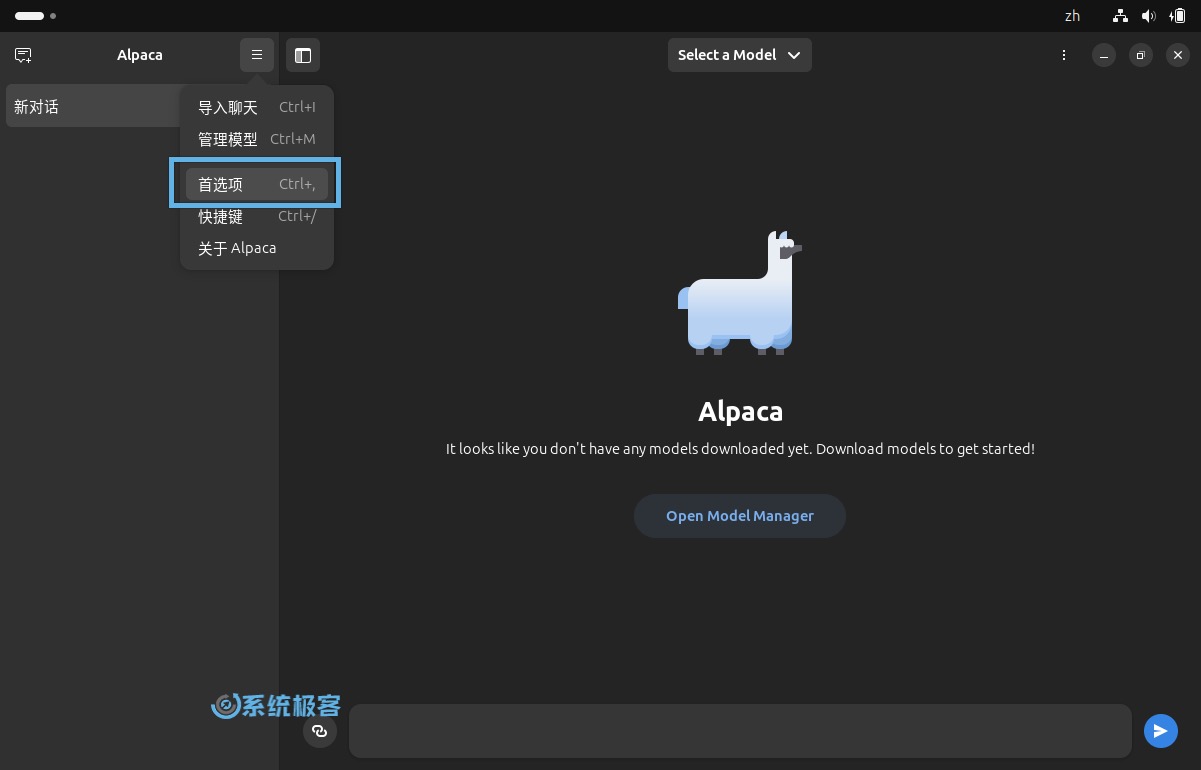Open 关于 Alpaca menu entry

point(257,248)
